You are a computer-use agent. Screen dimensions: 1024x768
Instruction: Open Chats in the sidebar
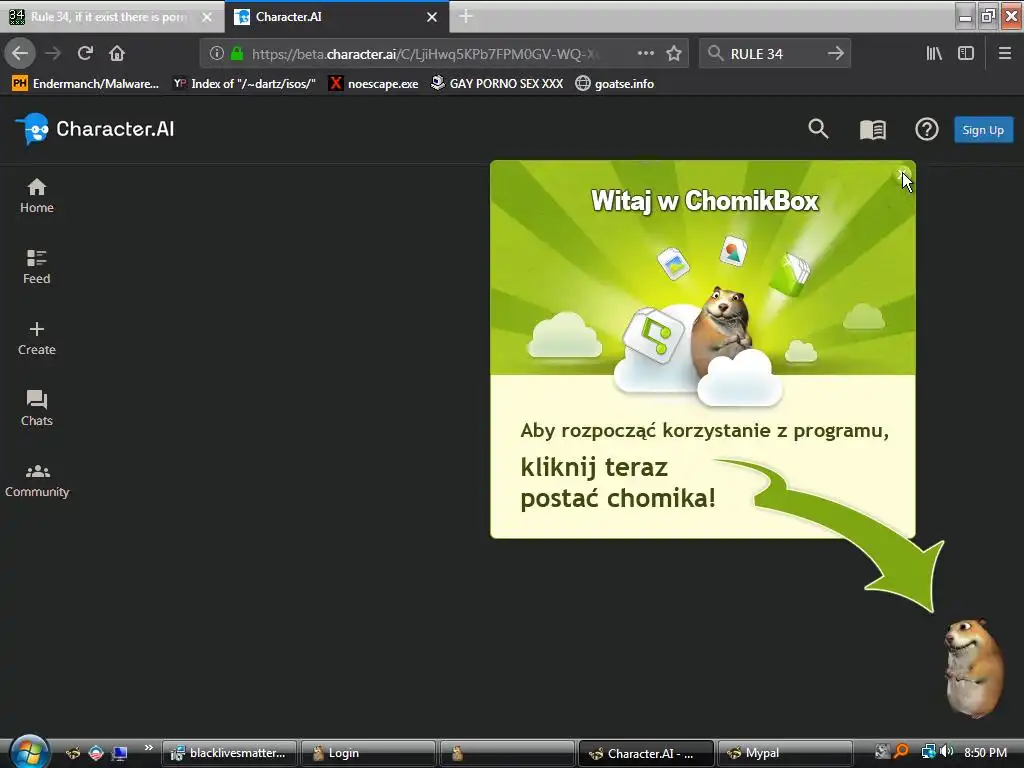pos(37,409)
